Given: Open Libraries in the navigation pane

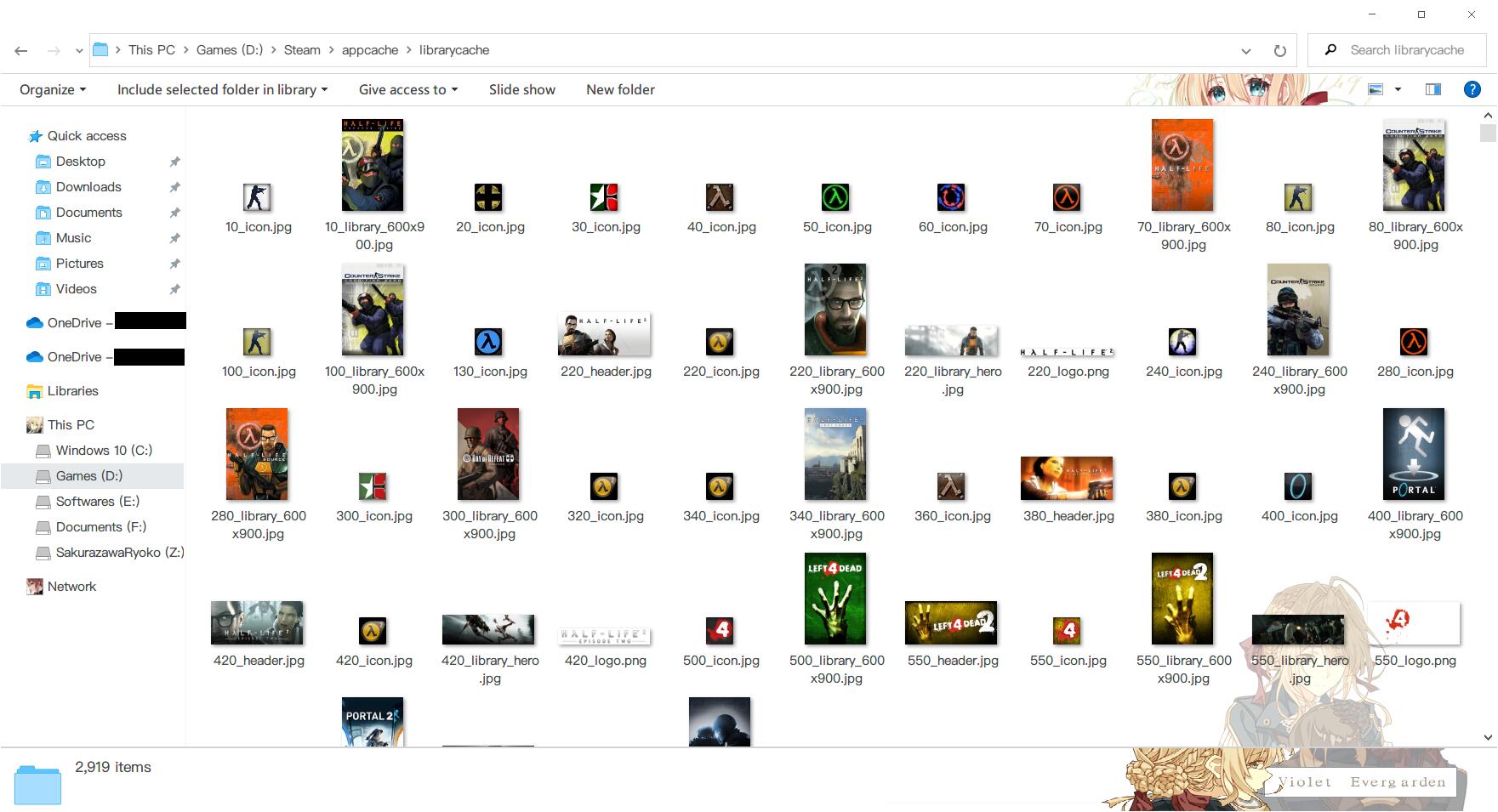Looking at the screenshot, I should click(x=72, y=391).
